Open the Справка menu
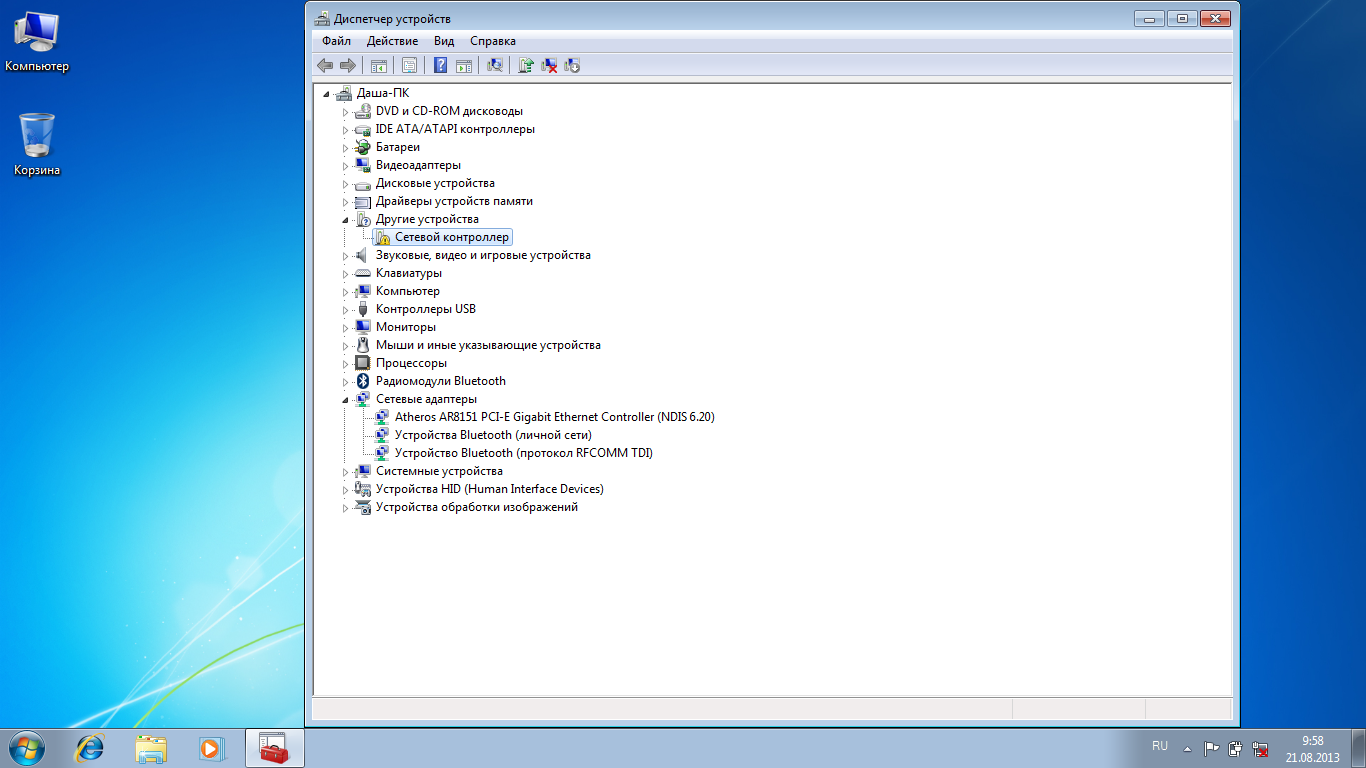Image resolution: width=1366 pixels, height=768 pixels. 492,41
